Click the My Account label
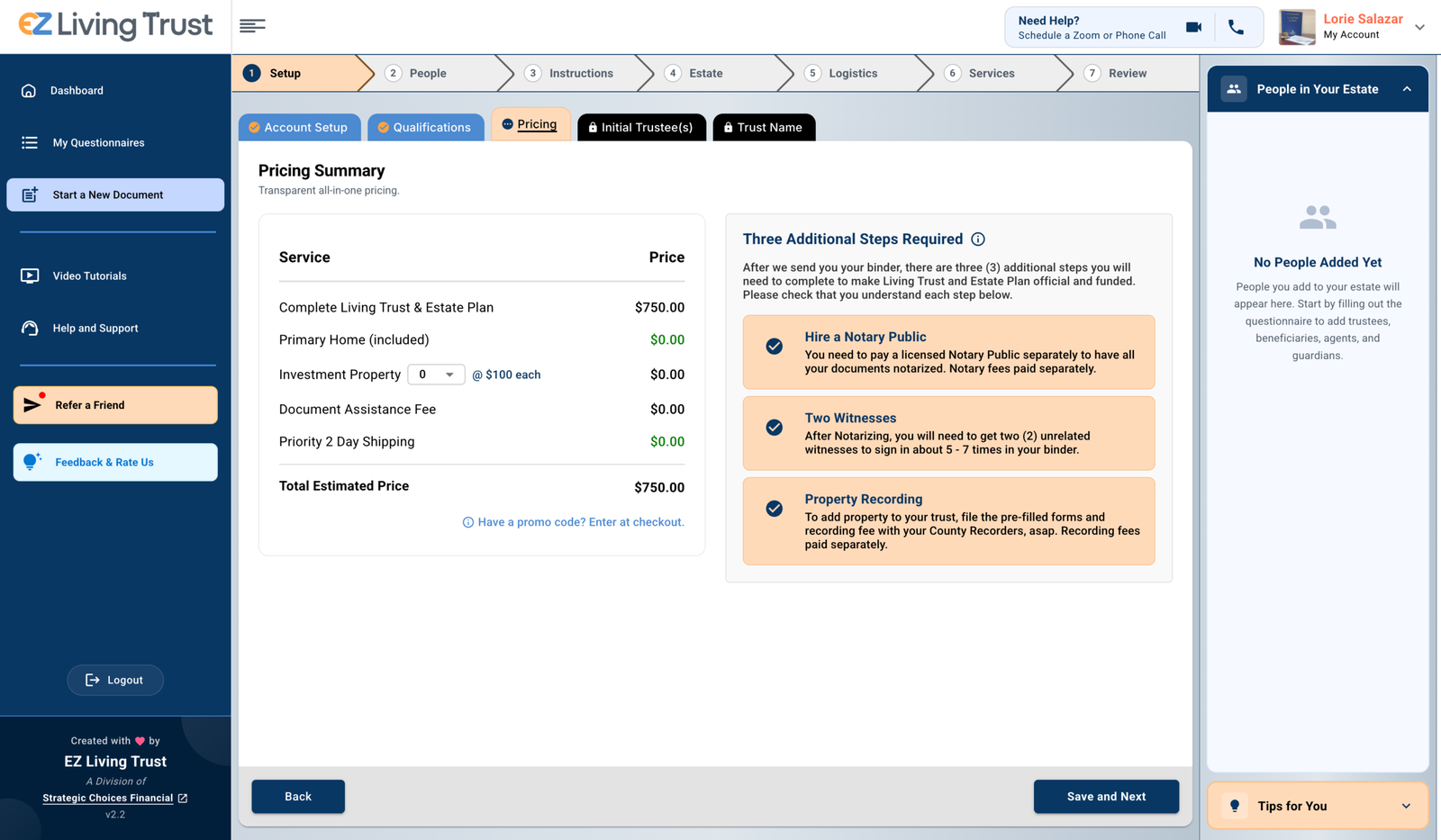Screen dimensions: 1441x840 pos(1351,35)
